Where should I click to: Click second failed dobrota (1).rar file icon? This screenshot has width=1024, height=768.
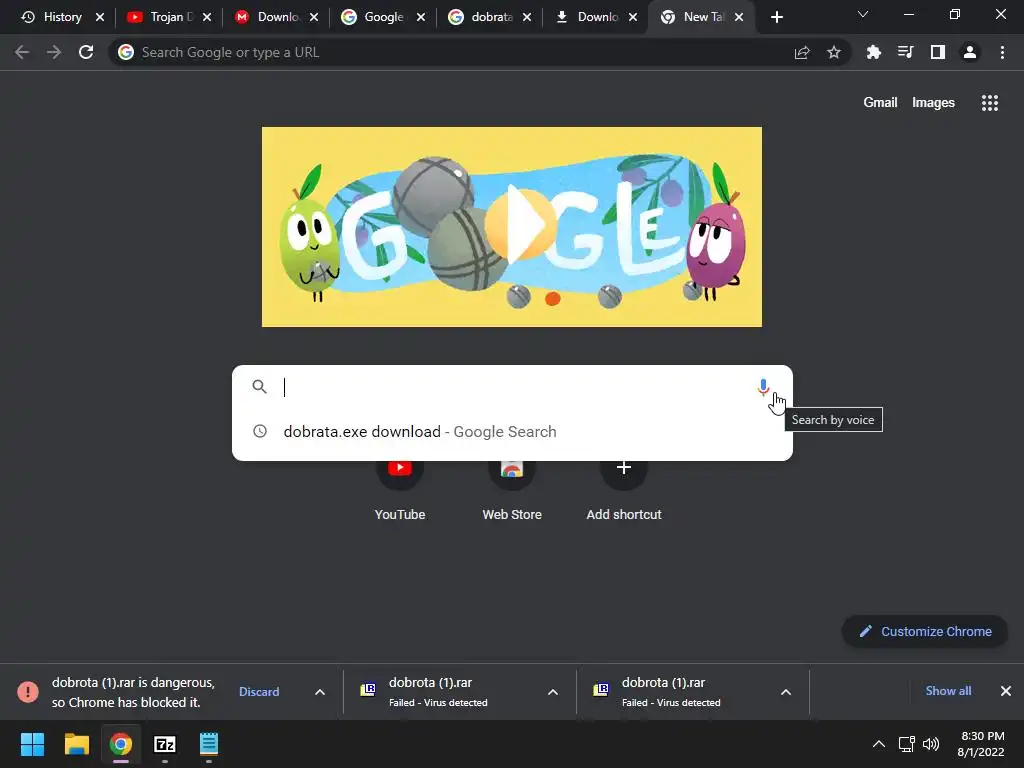[601, 690]
